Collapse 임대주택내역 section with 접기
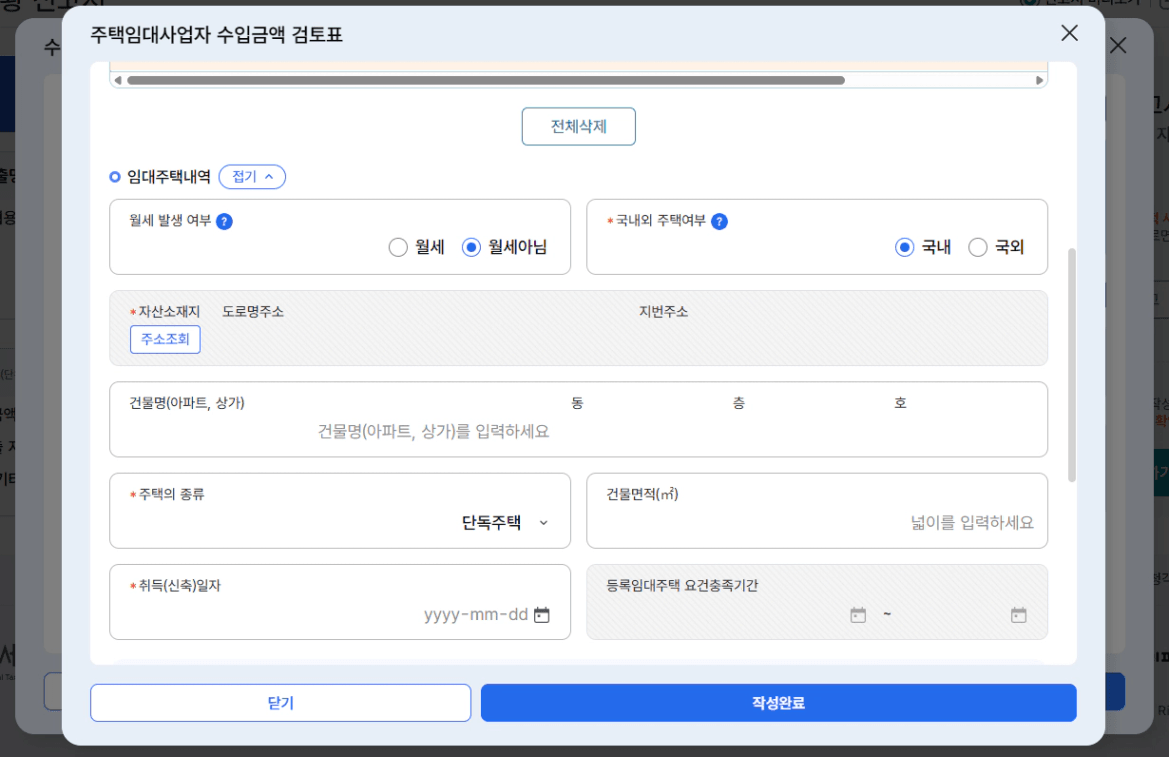 [x=252, y=177]
